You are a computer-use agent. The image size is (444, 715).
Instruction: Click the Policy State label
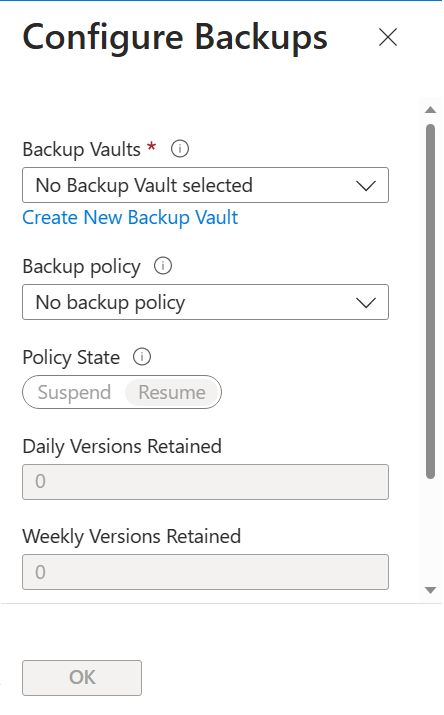click(x=71, y=358)
